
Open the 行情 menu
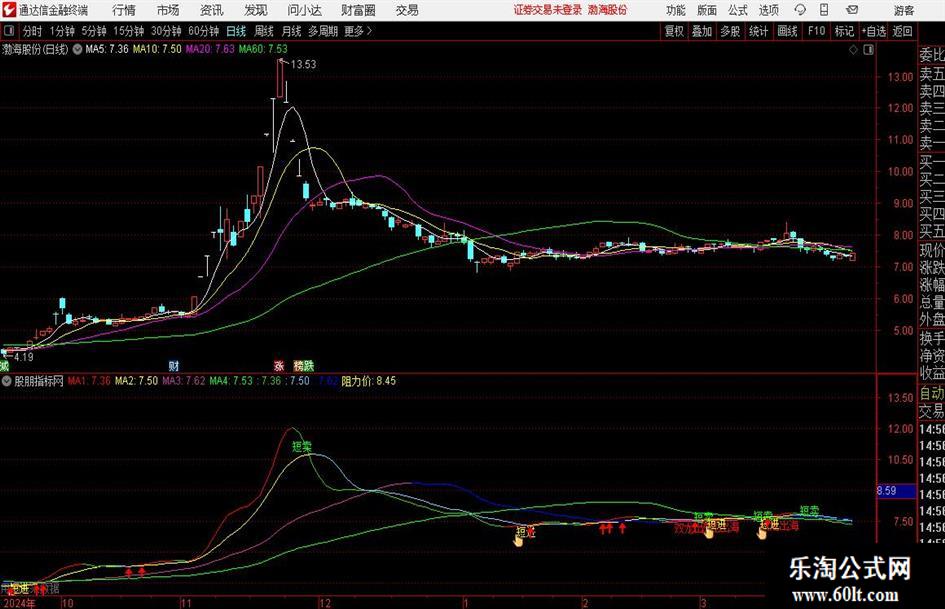tap(124, 10)
